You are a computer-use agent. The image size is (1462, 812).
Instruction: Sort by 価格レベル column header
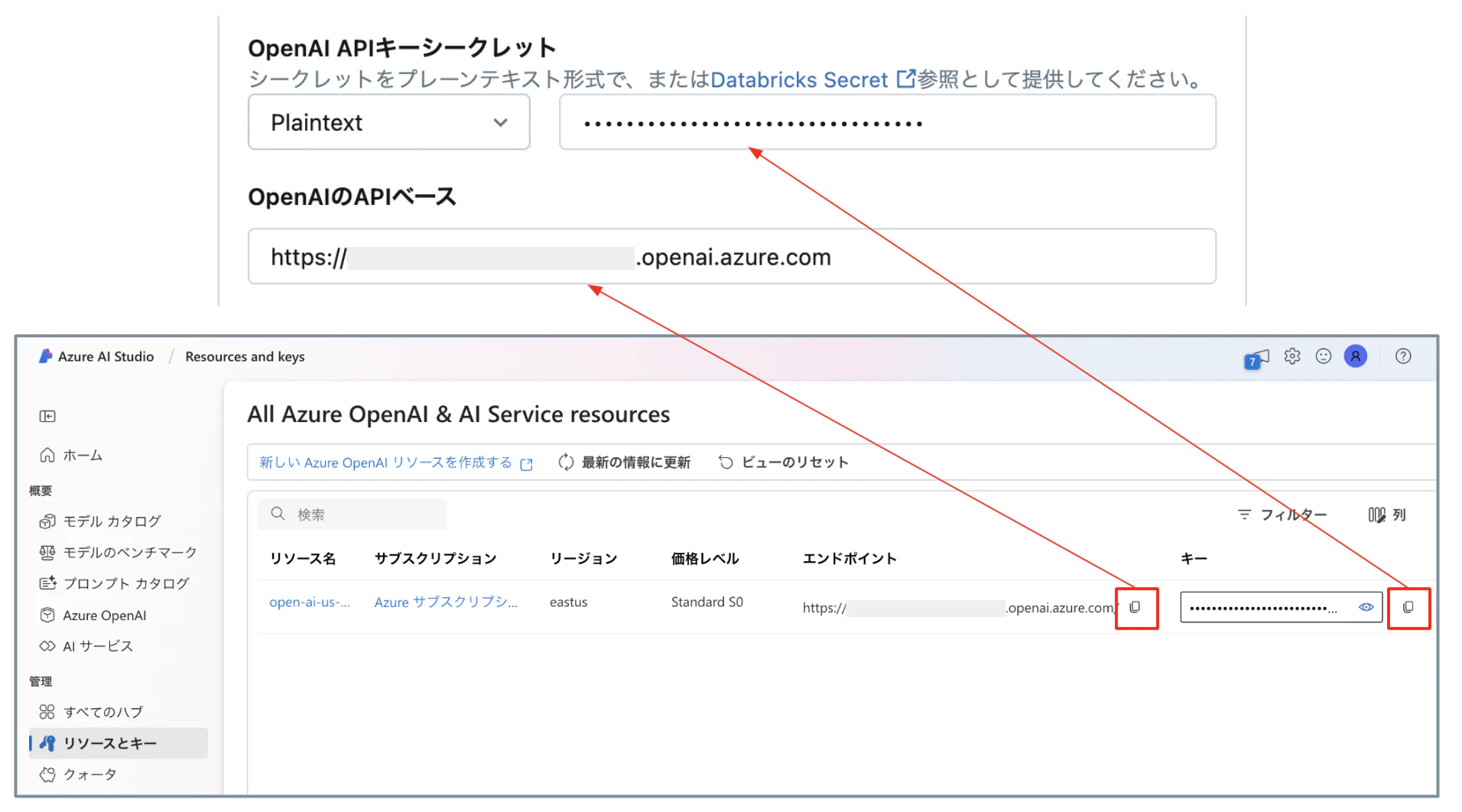point(705,559)
